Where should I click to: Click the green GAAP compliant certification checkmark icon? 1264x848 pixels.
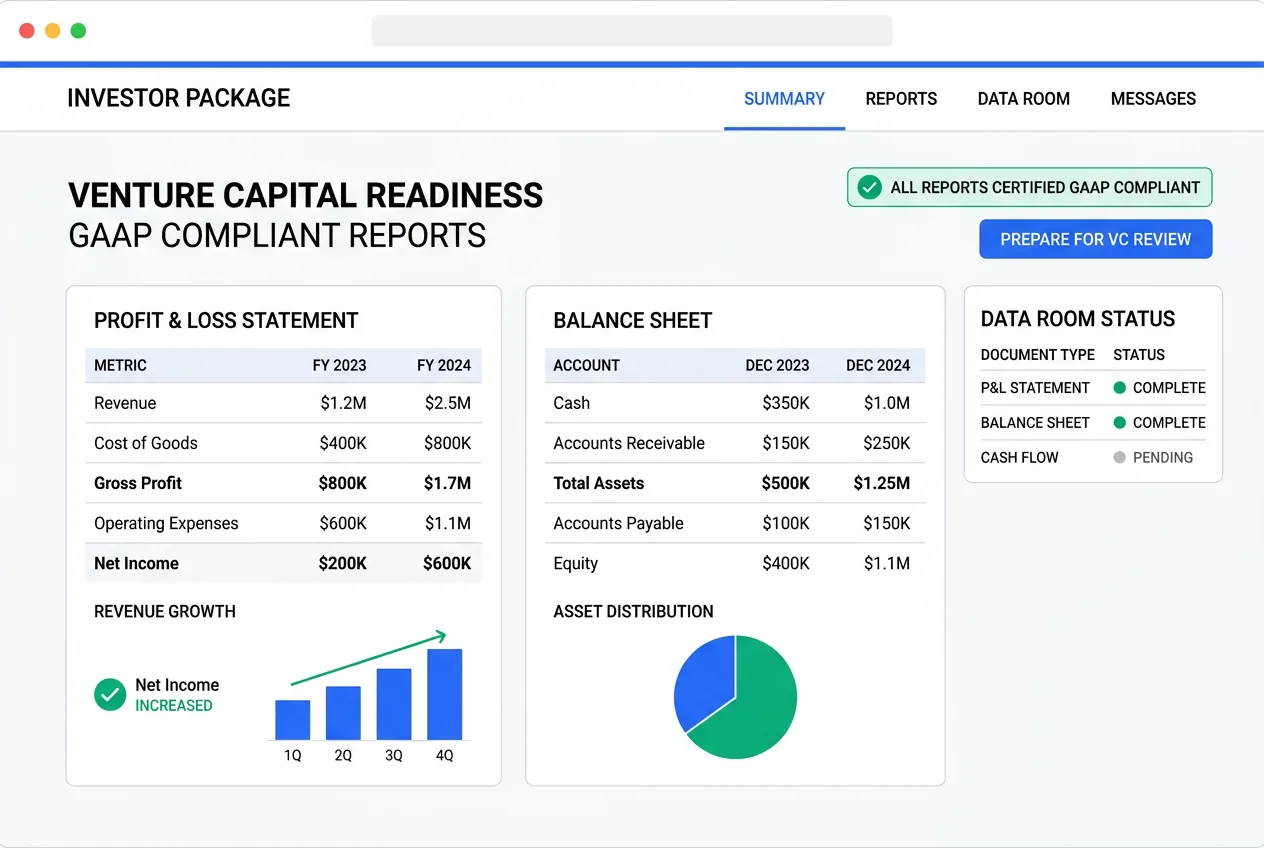tap(869, 187)
